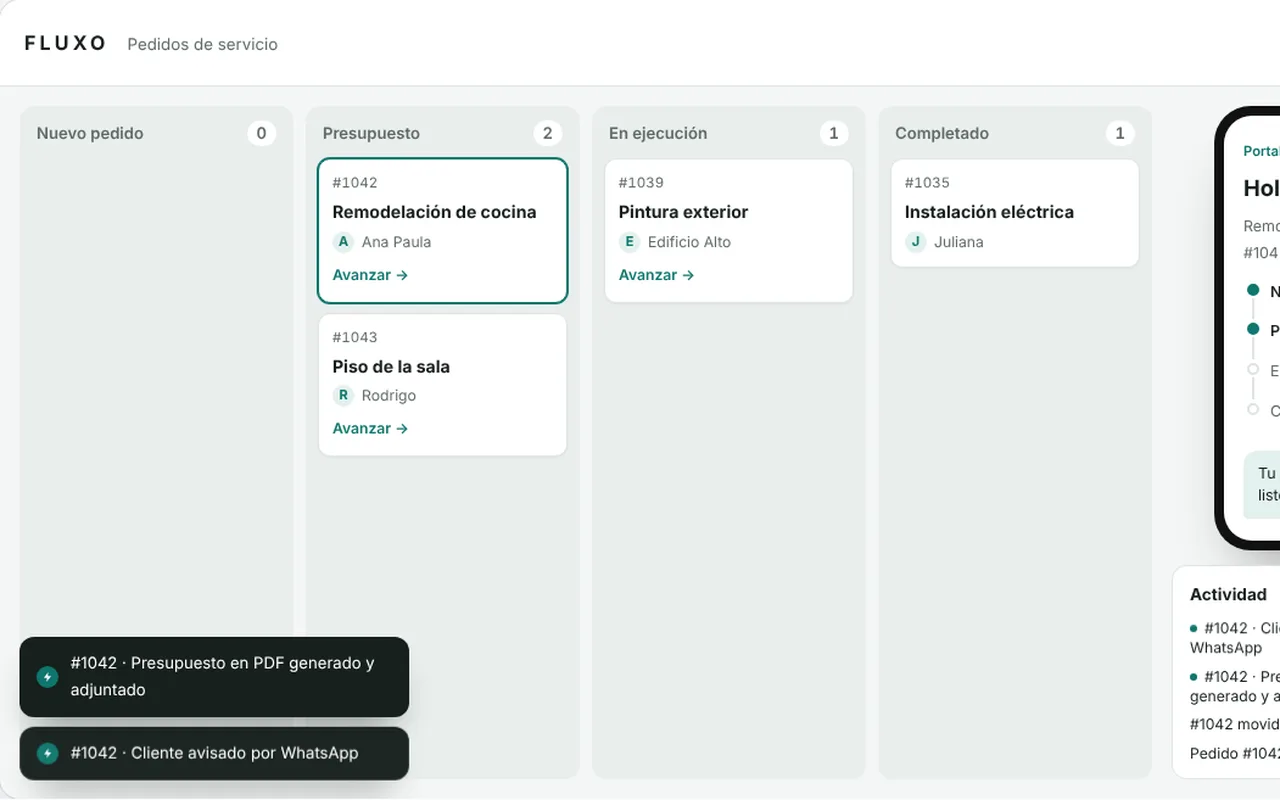Click the Pedidos de servicio header text
The height and width of the screenshot is (800, 1280).
click(x=203, y=44)
